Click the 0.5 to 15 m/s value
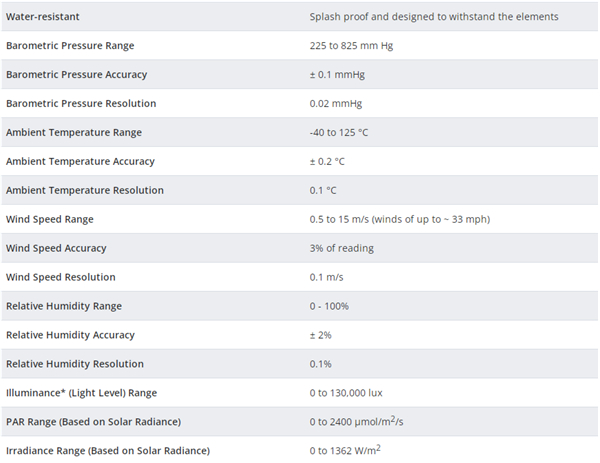Image resolution: width=600 pixels, height=463 pixels. tap(399, 220)
